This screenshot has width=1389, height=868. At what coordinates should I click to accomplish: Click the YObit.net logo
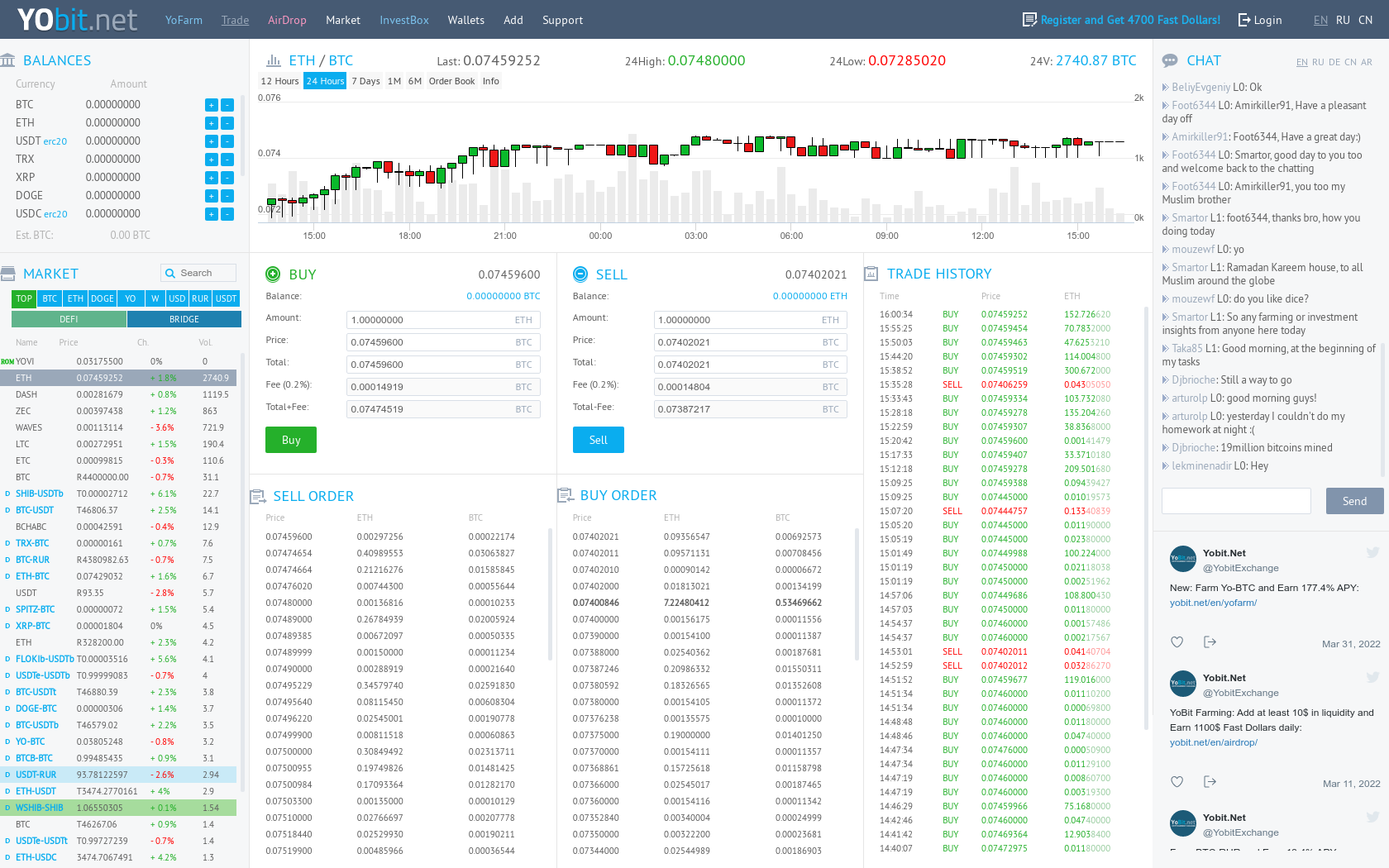[77, 19]
